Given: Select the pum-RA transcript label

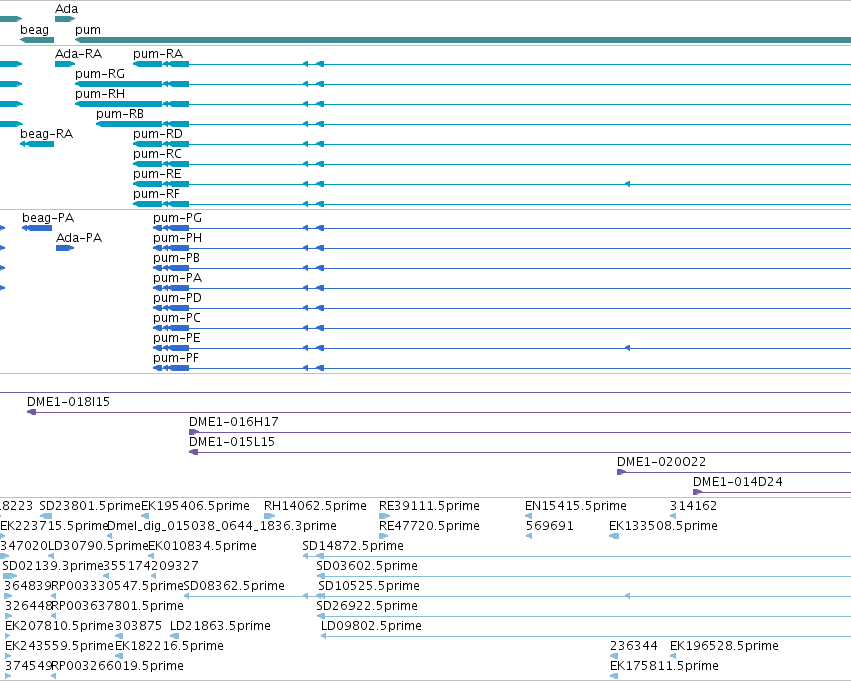Looking at the screenshot, I should (x=158, y=54).
